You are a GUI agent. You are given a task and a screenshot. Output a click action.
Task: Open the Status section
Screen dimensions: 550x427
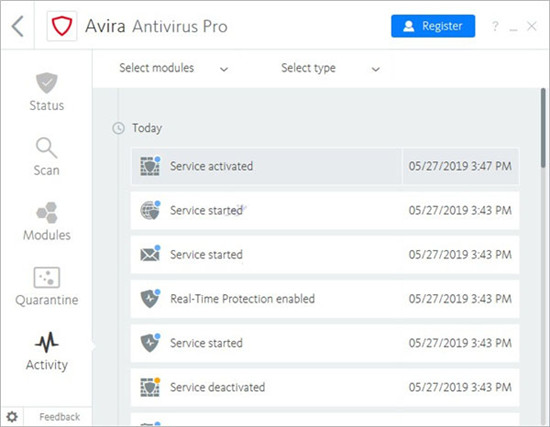coord(47,92)
